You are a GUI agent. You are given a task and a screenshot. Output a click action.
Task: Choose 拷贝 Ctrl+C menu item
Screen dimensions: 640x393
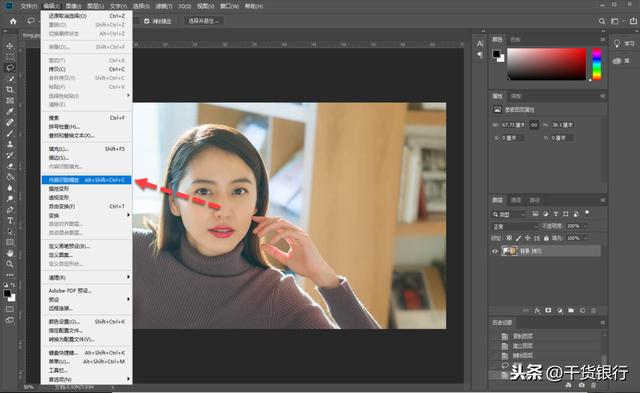tap(87, 69)
